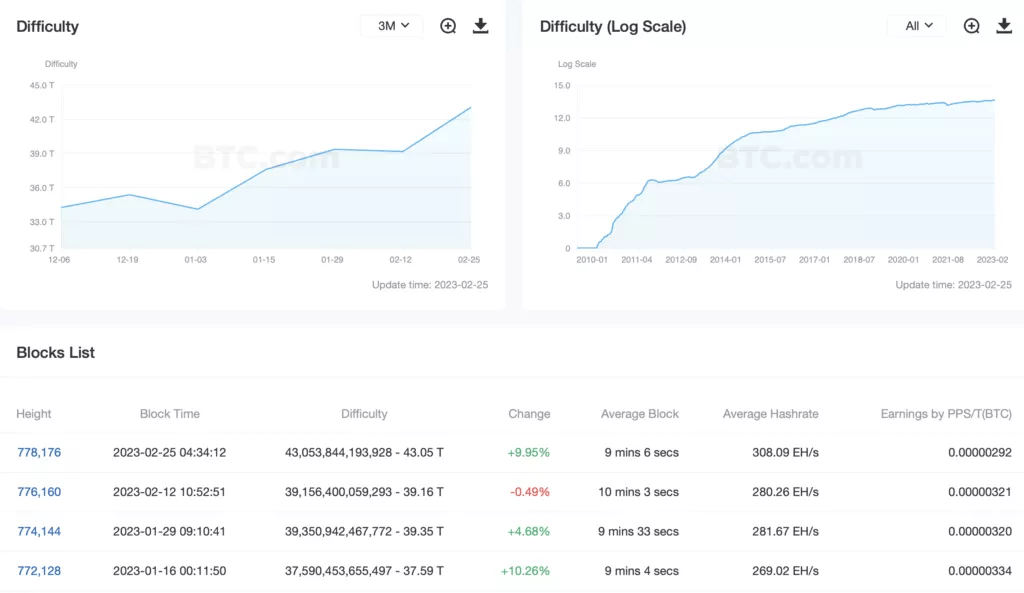This screenshot has width=1024, height=593.
Task: Select block 774,144 link
Action: 39,531
